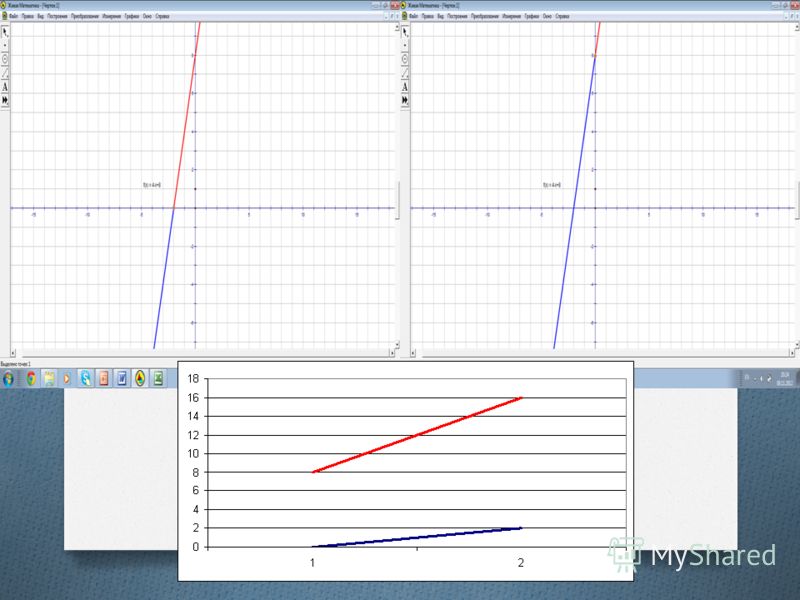This screenshot has height=600, width=800.
Task: Open the Файл menu in right window
Action: 414,16
